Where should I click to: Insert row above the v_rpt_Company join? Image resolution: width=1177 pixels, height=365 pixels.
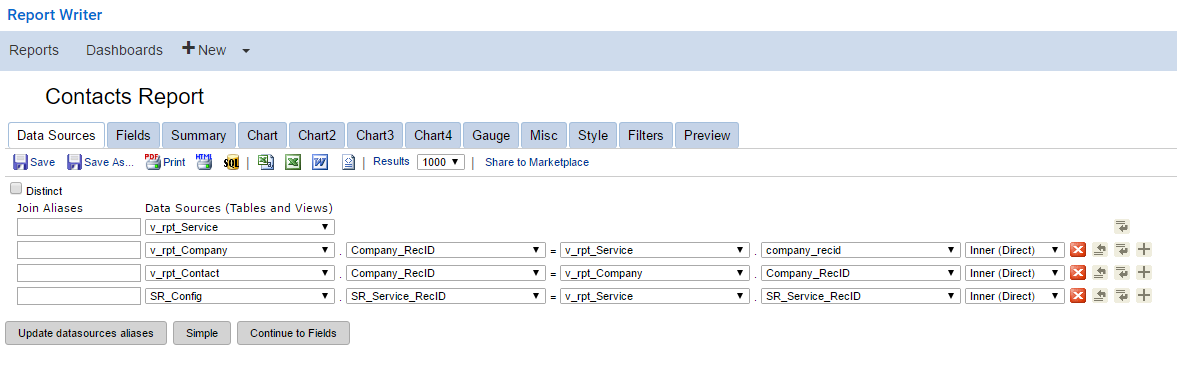coord(1100,250)
